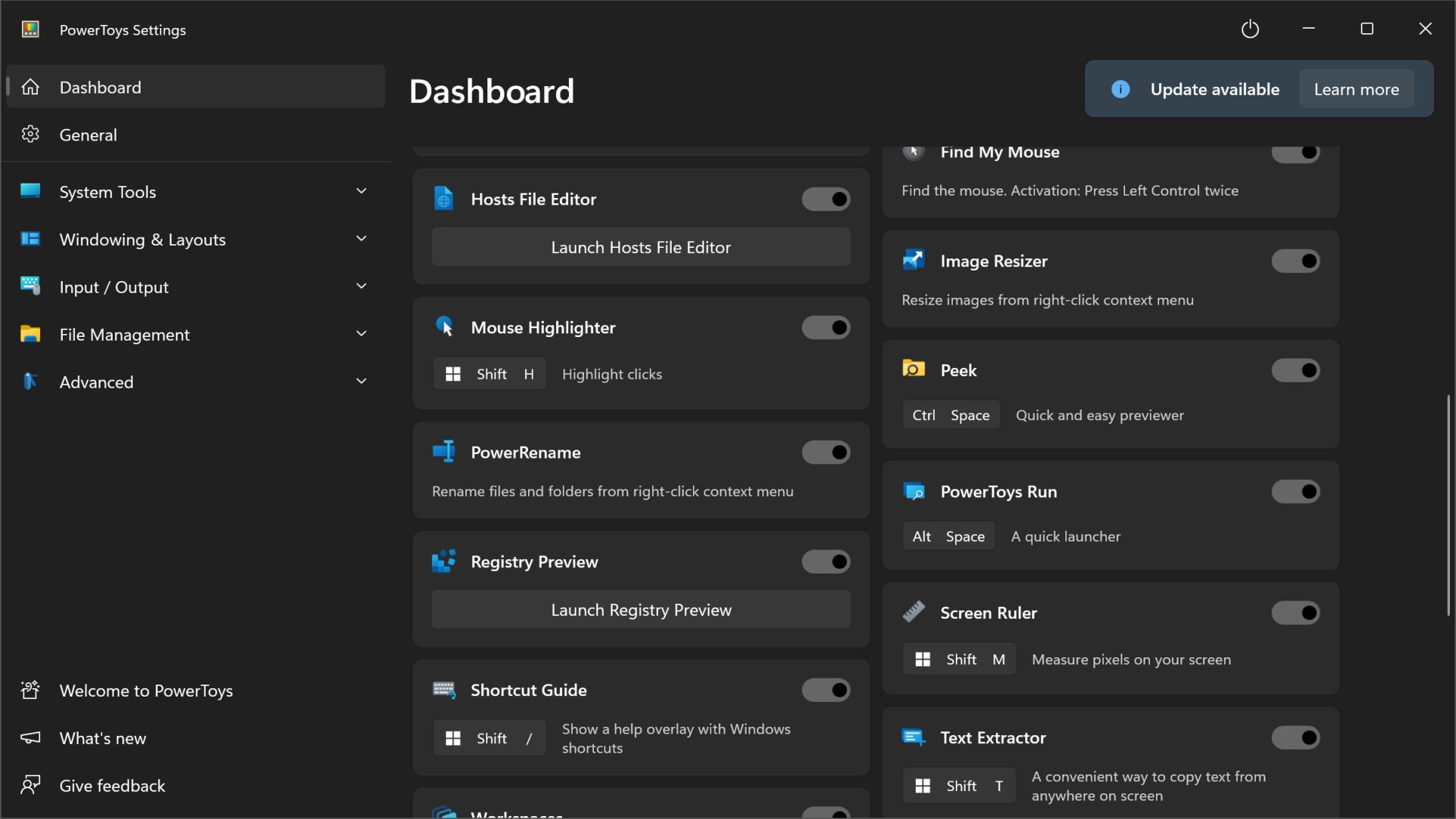Expand Windowing & Layouts chevron
This screenshot has height=819, width=1456.
pos(361,239)
